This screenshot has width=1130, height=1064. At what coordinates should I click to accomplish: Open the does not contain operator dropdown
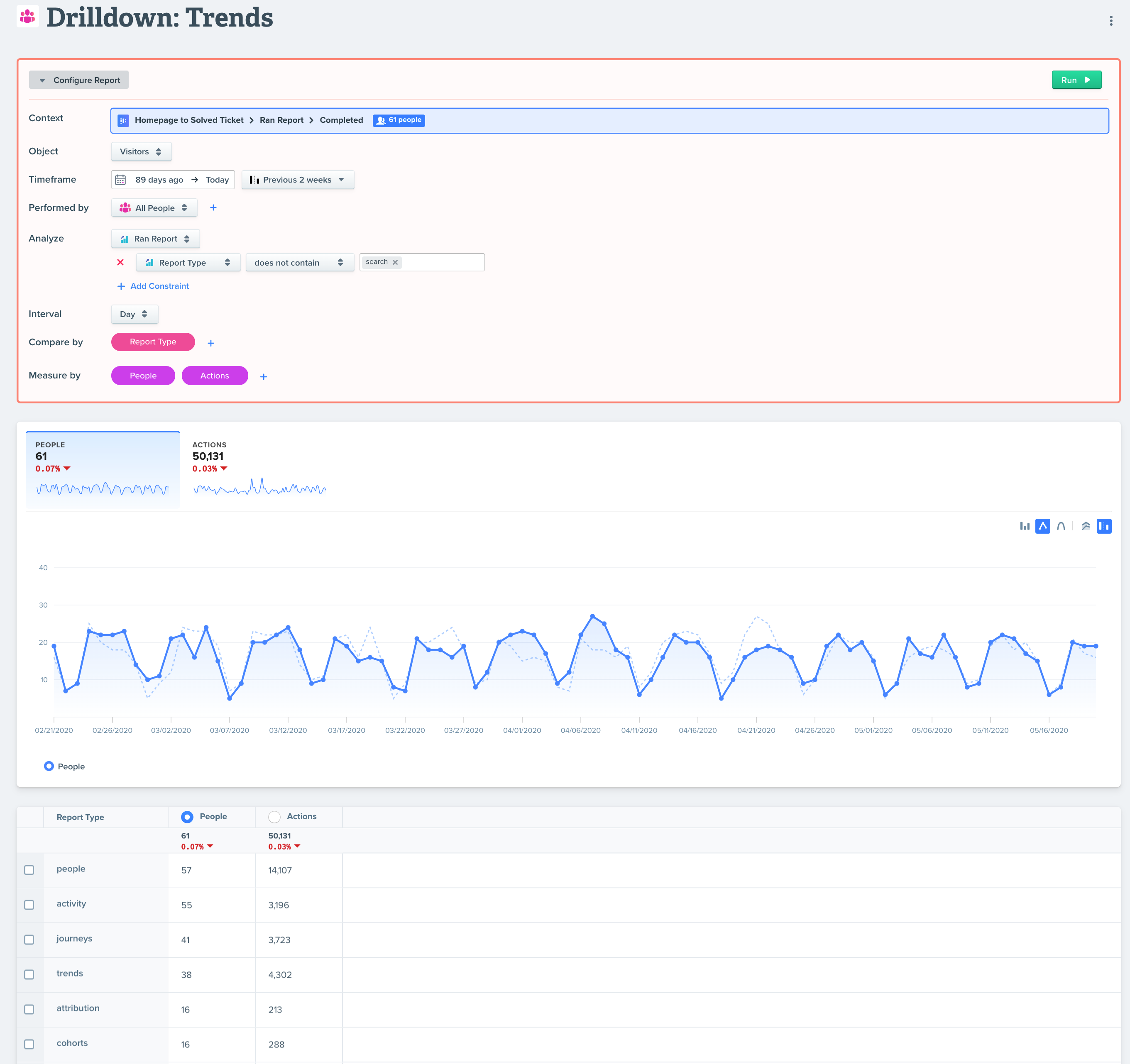coord(299,262)
